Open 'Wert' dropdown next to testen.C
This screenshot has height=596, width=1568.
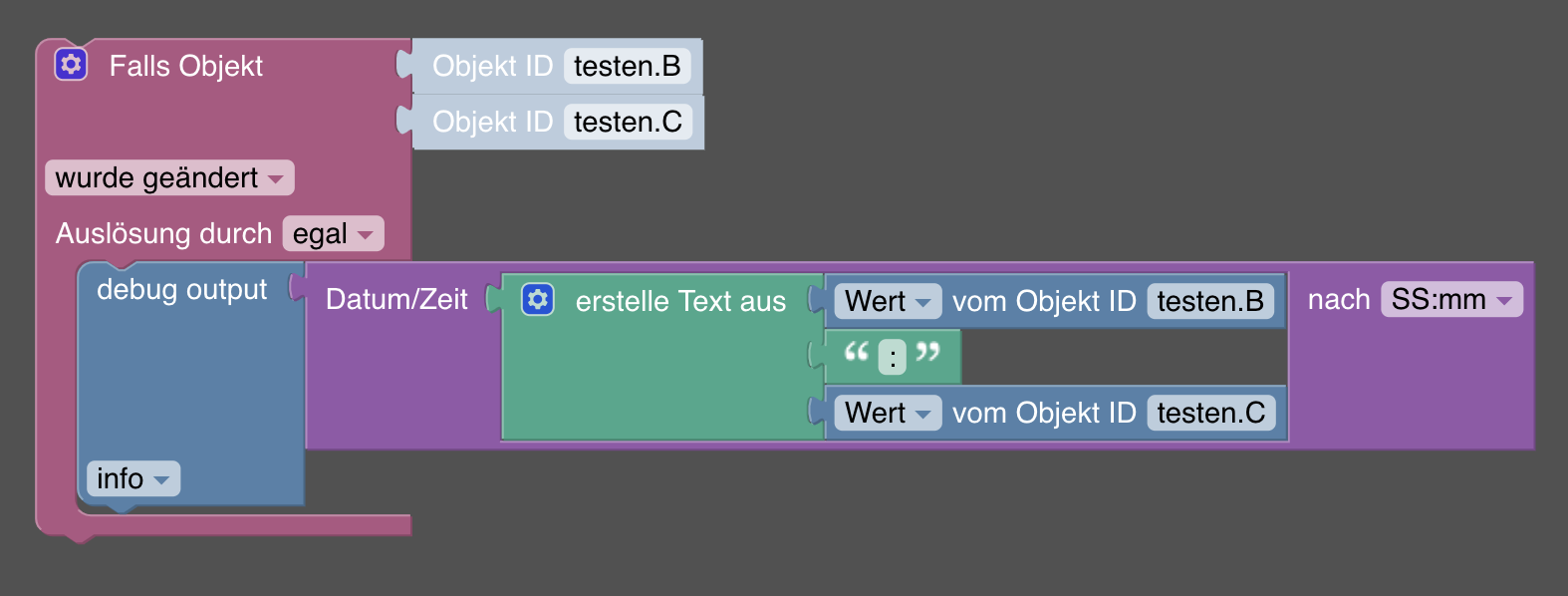click(887, 413)
